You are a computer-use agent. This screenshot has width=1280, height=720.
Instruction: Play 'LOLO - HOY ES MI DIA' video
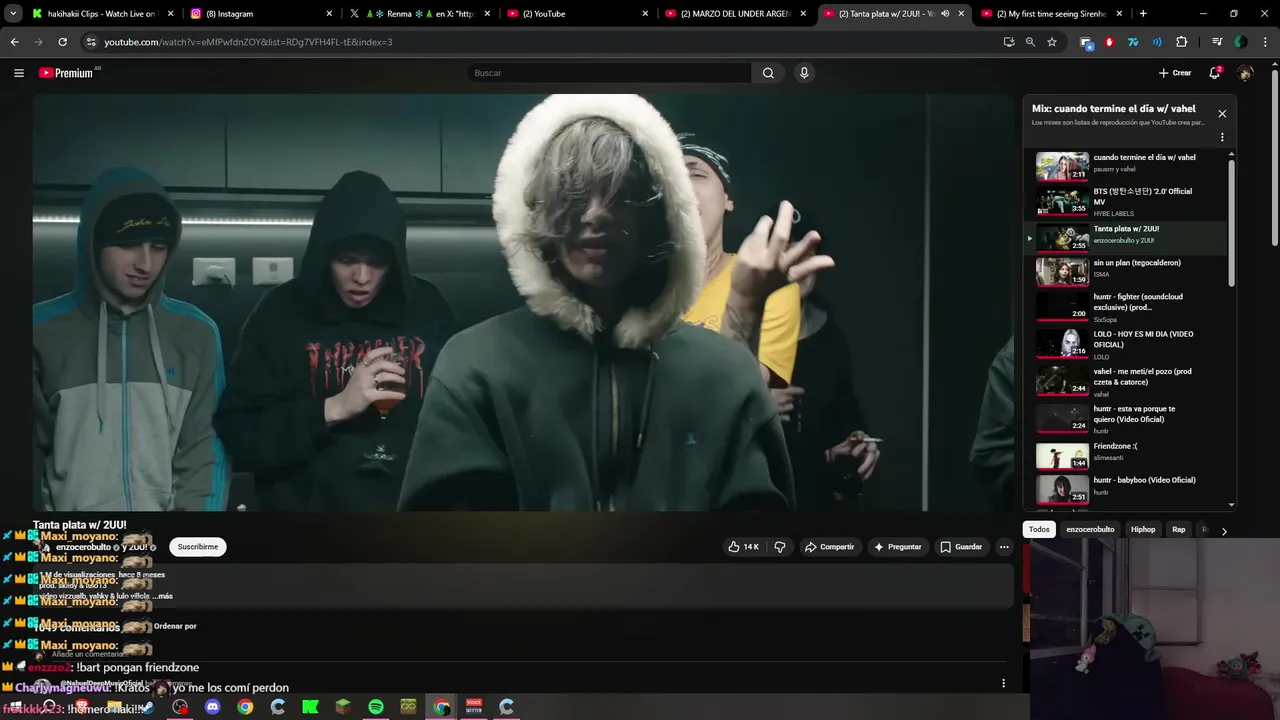[x=1130, y=344]
